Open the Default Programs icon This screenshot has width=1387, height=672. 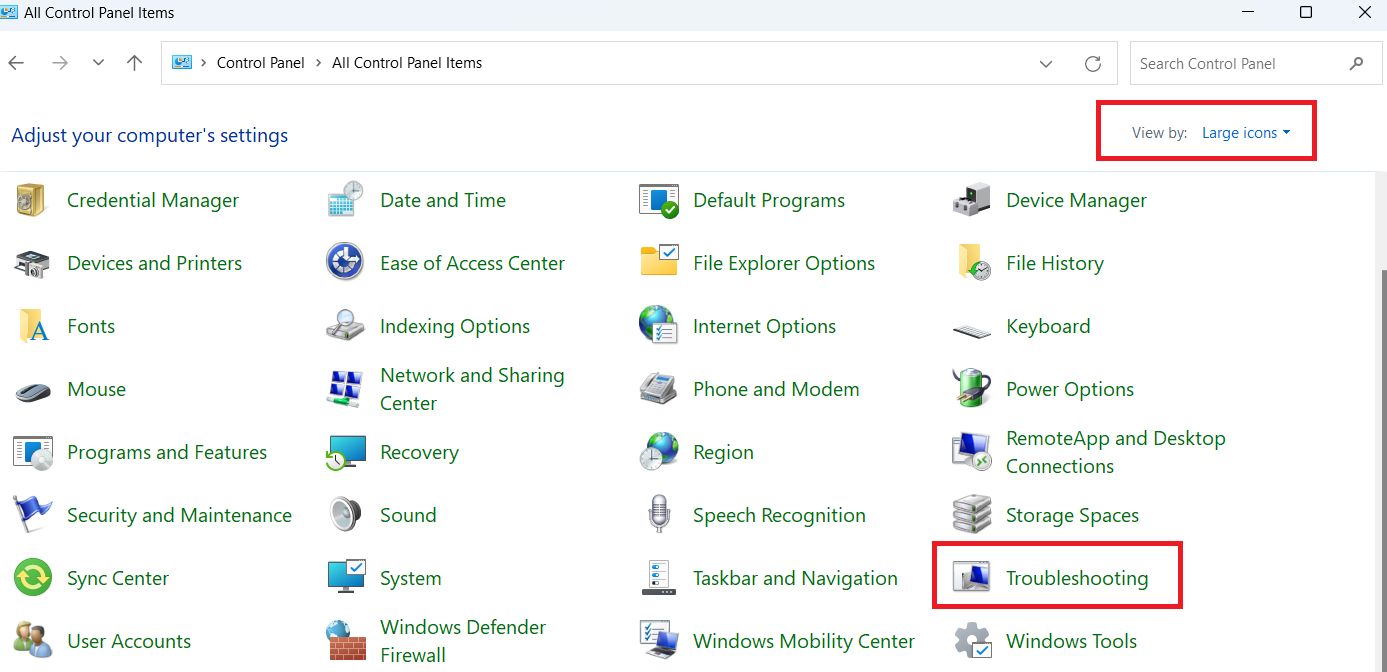click(x=658, y=200)
